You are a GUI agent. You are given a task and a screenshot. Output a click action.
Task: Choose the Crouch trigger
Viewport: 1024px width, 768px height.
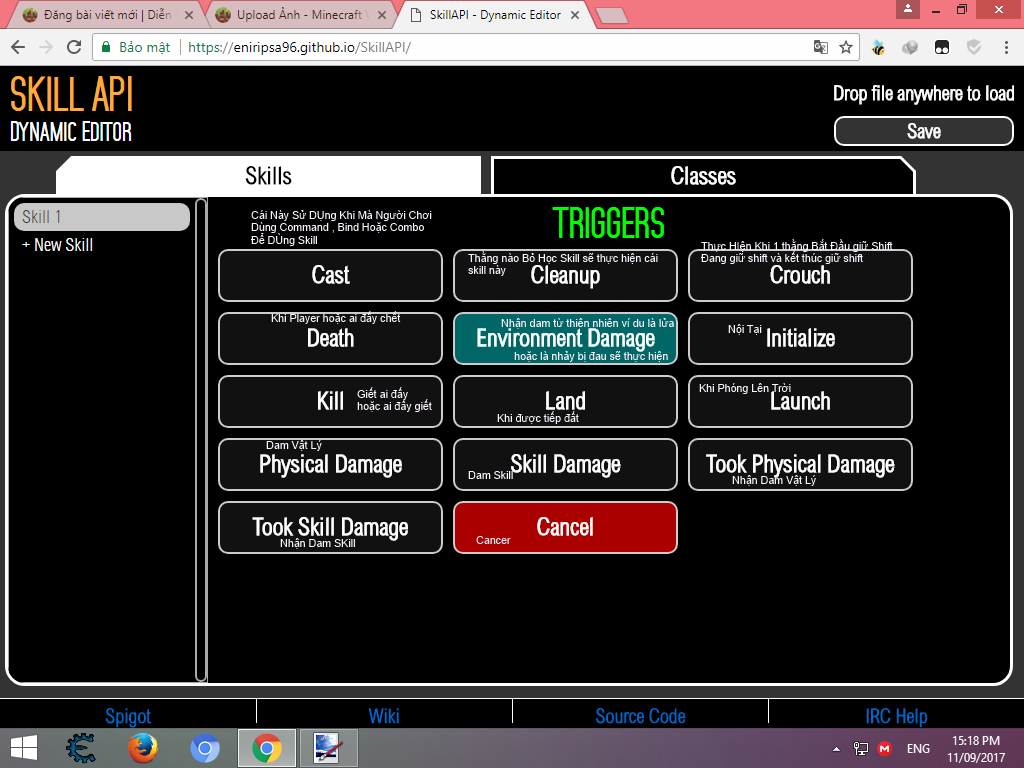point(800,275)
